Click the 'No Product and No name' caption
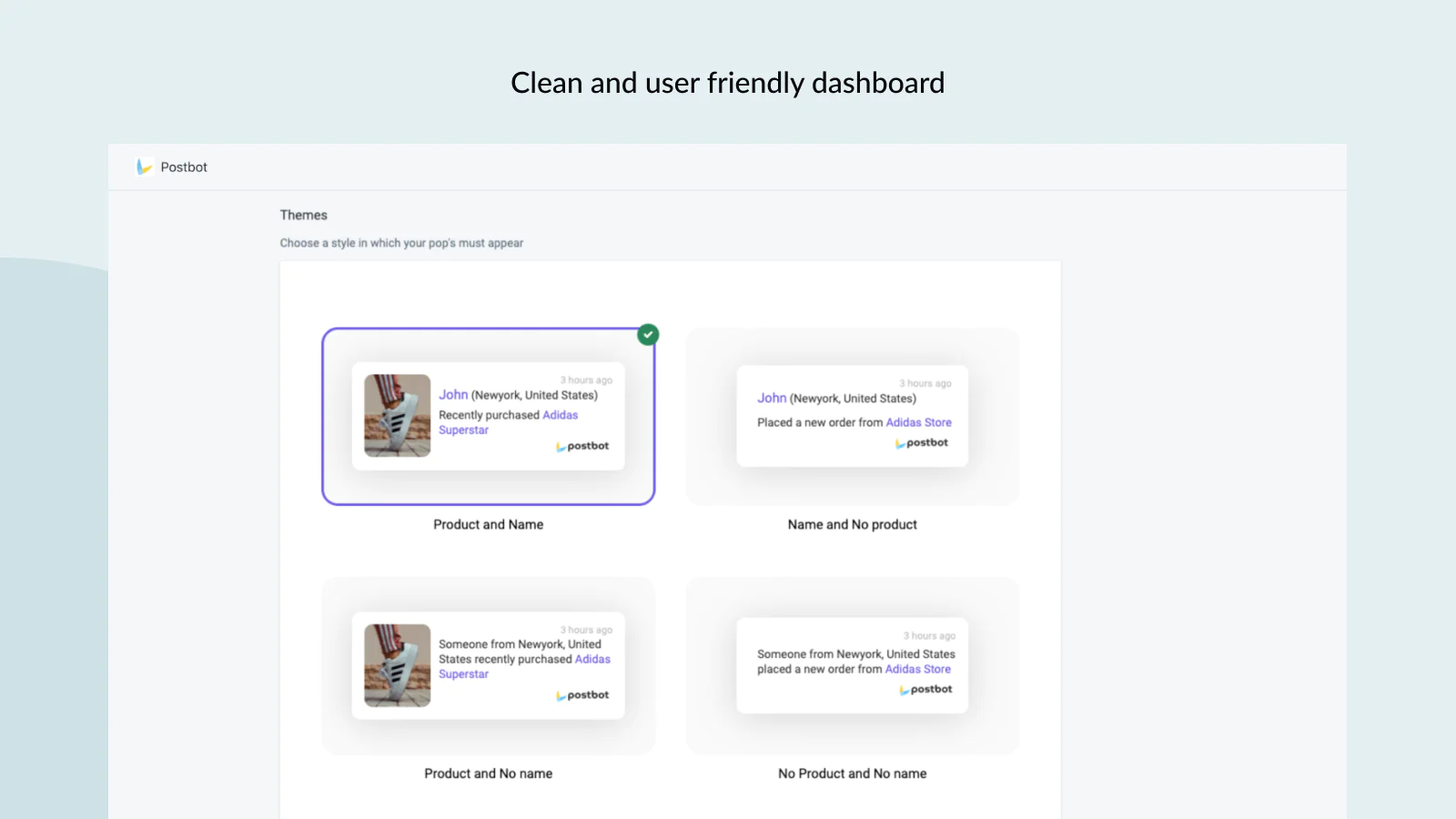The image size is (1456, 819). coord(853,773)
